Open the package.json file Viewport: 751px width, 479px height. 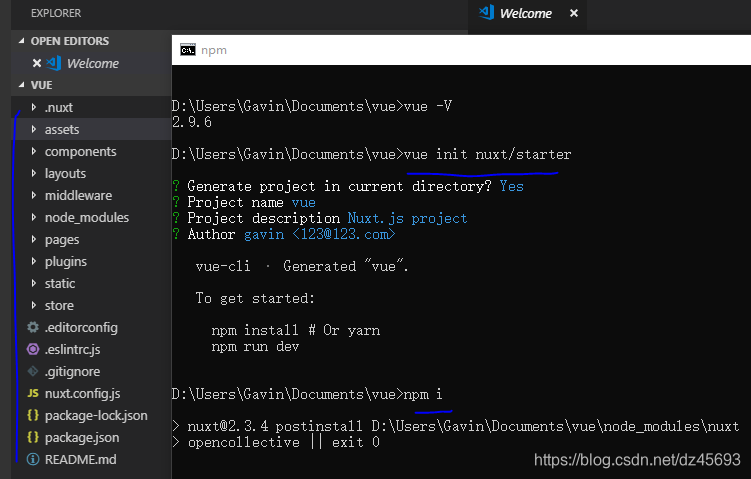(91, 438)
